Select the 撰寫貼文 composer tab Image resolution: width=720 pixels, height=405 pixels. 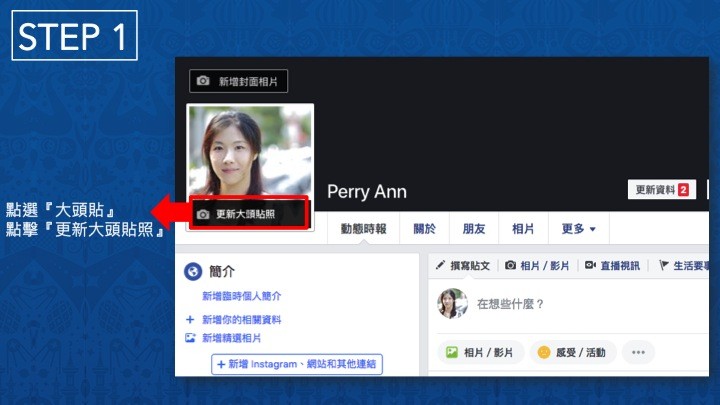click(x=463, y=265)
